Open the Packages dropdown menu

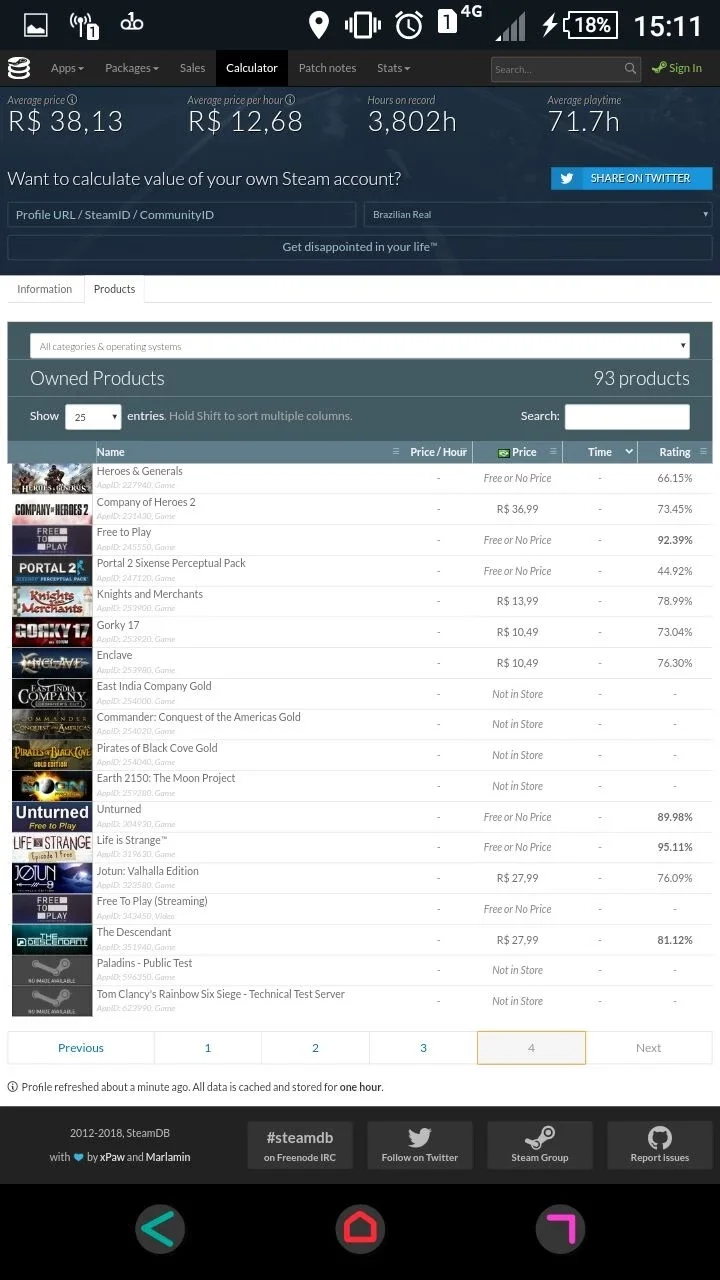click(x=132, y=68)
